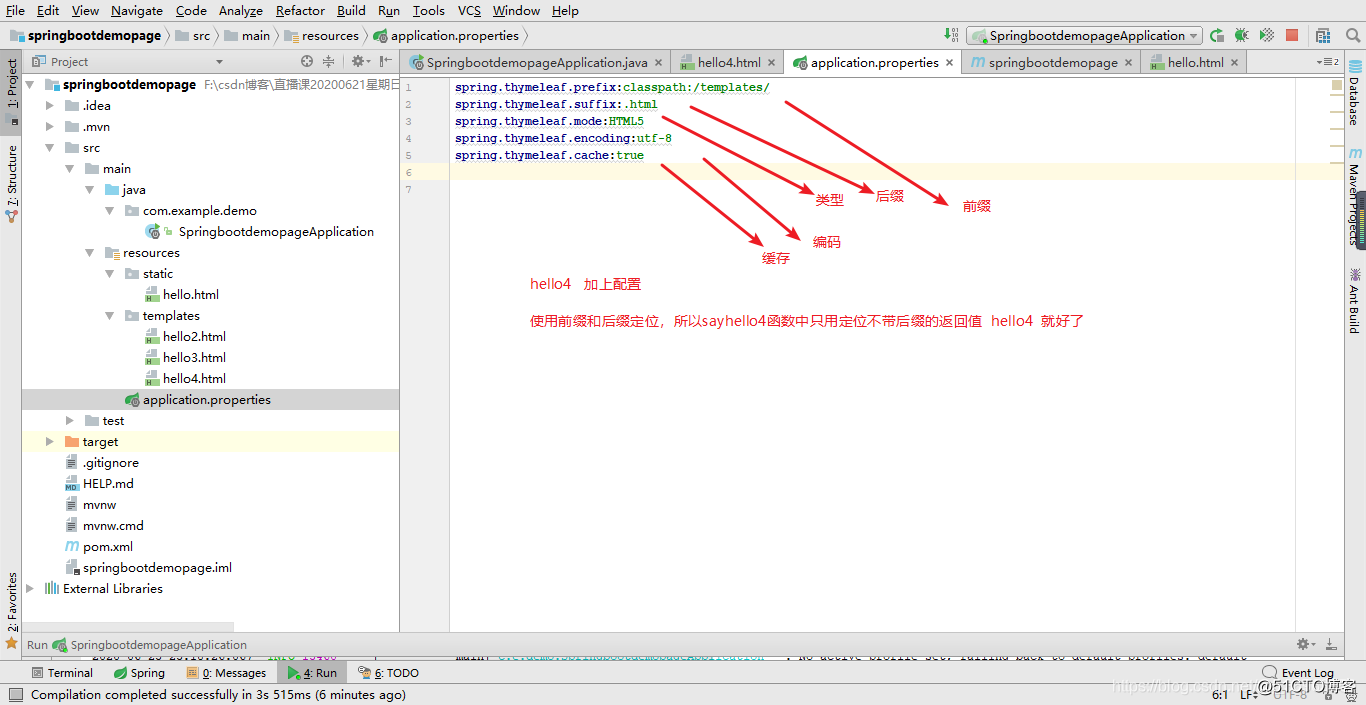
Task: Run with Coverage icon in toolbar
Action: click(x=1267, y=35)
